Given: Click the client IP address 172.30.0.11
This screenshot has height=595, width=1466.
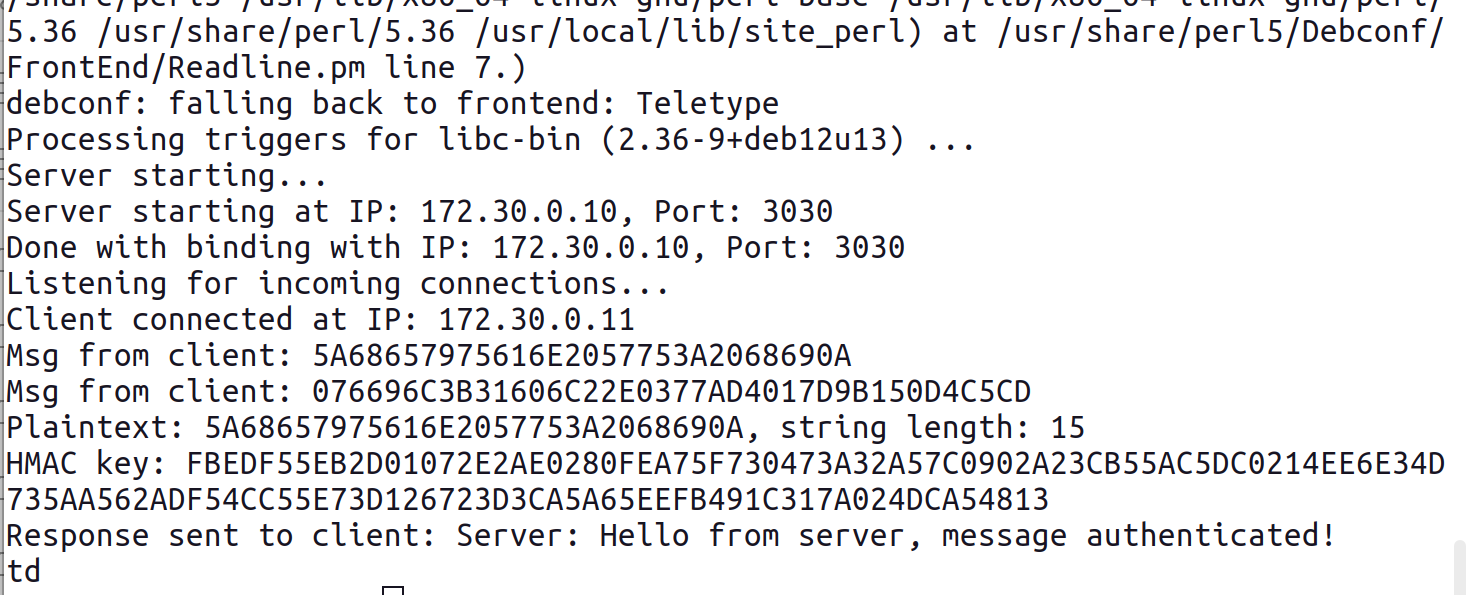Looking at the screenshot, I should [536, 320].
